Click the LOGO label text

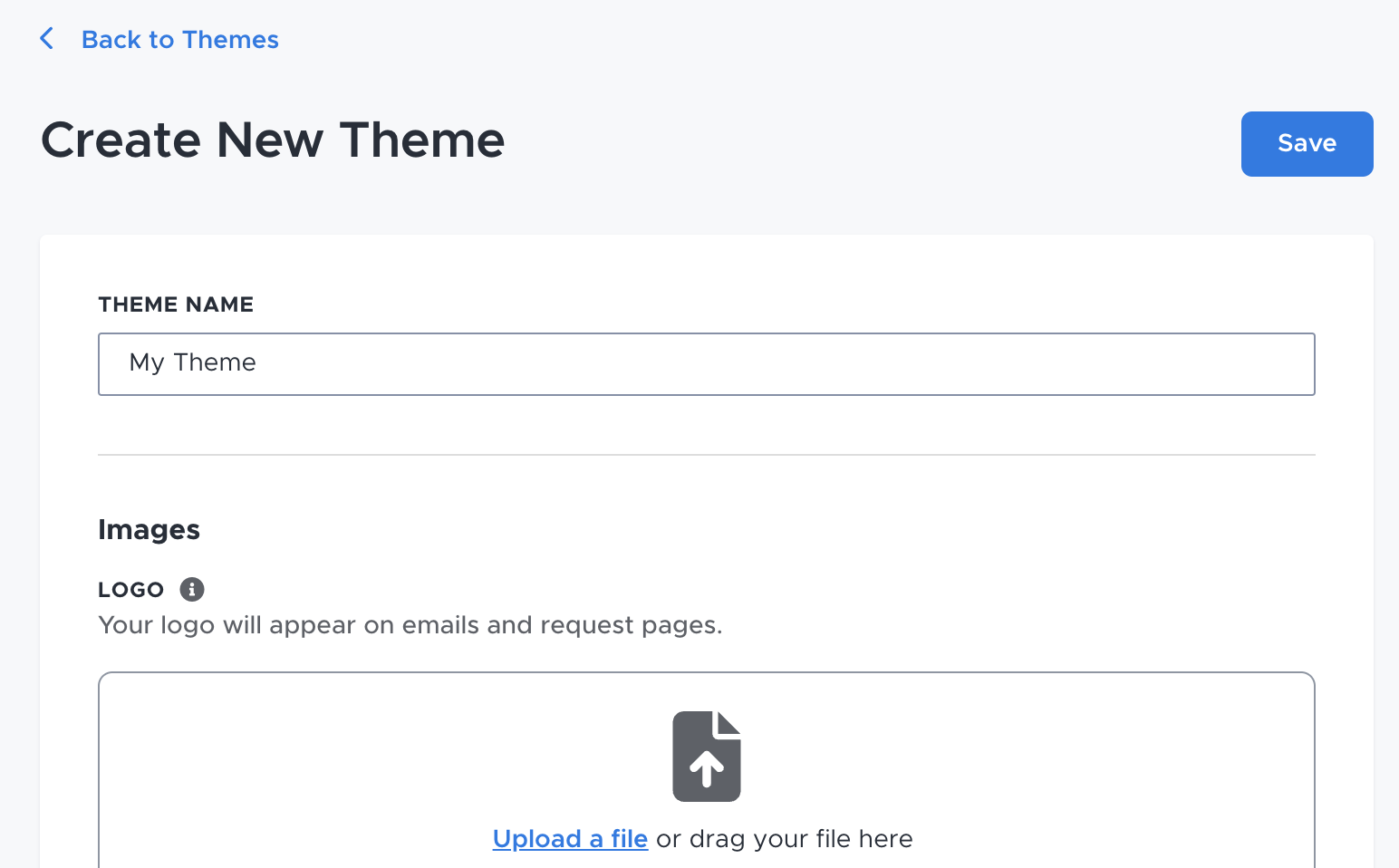[130, 590]
